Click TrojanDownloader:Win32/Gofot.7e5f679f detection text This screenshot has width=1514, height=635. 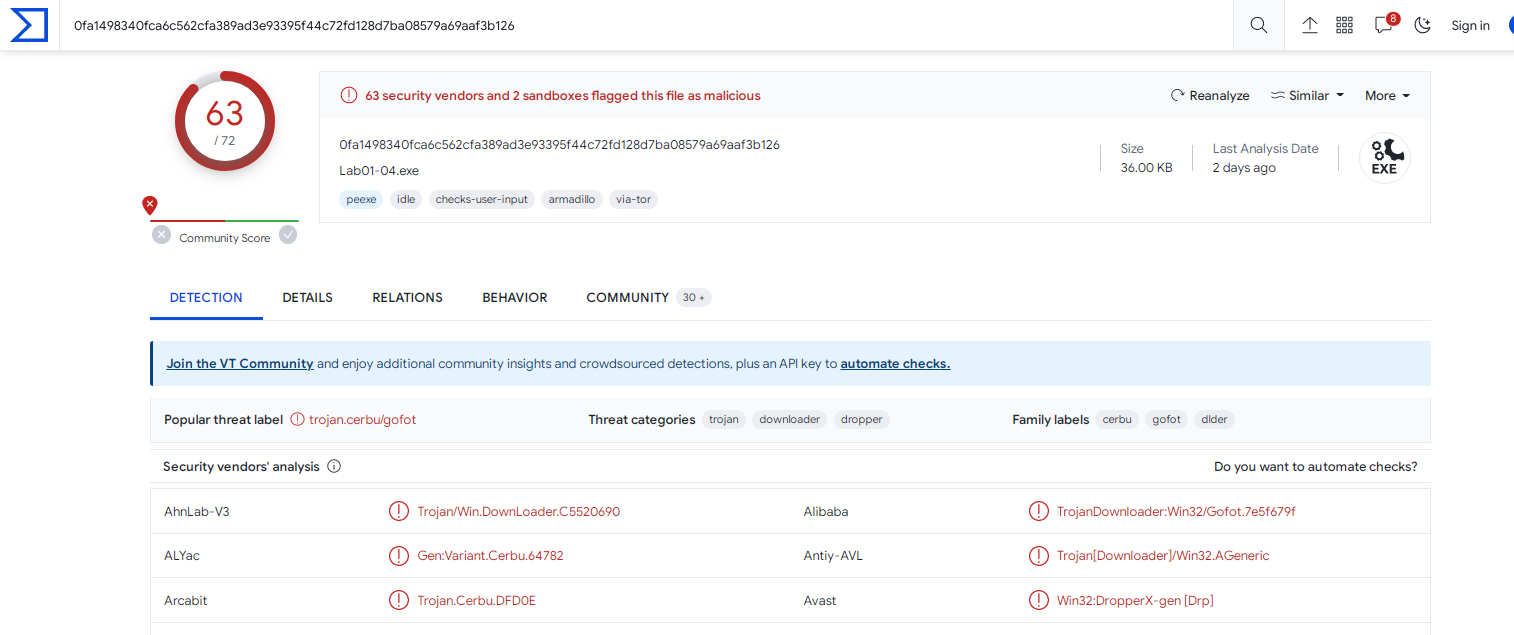point(1176,512)
